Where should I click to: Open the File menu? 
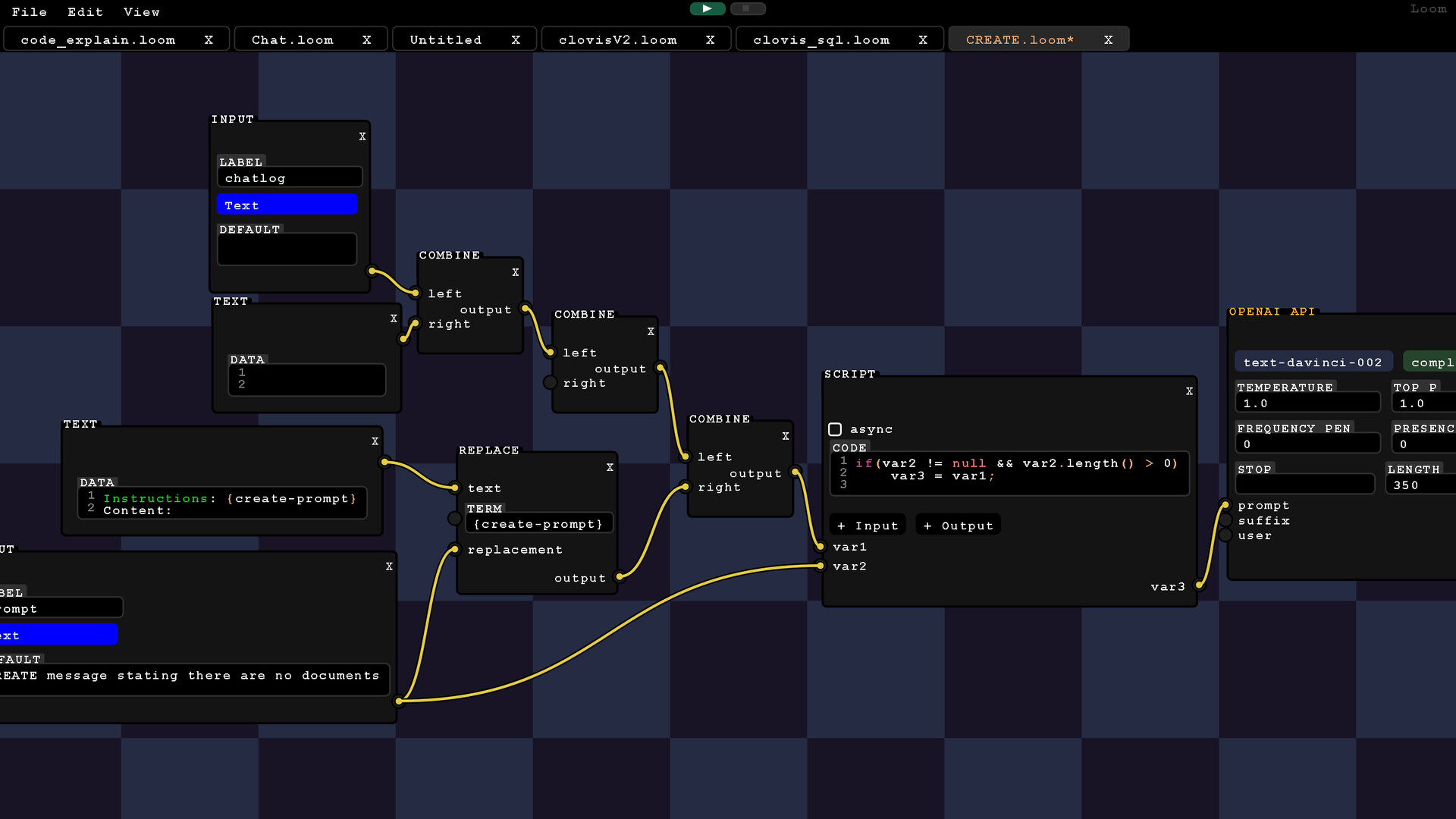(x=30, y=11)
